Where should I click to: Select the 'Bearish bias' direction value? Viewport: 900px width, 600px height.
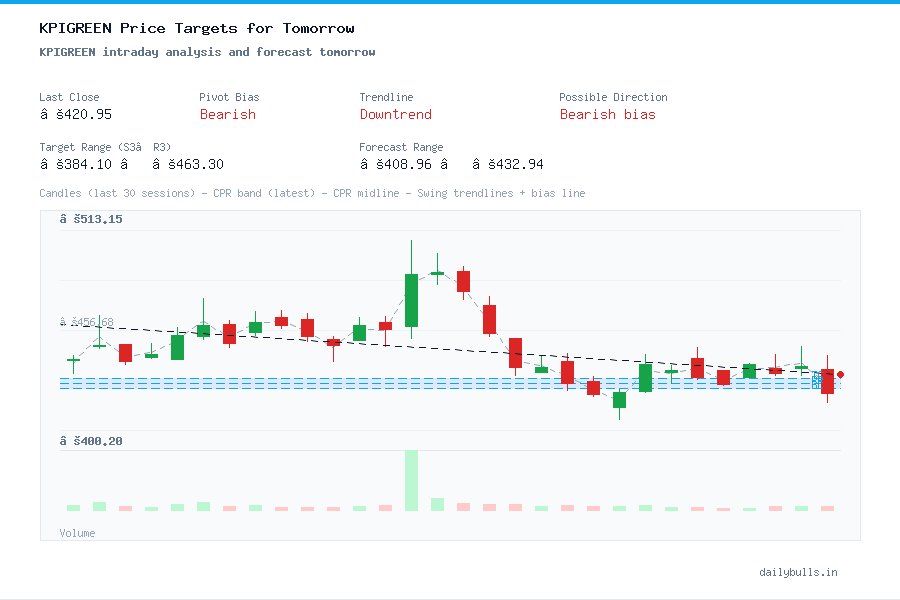[x=607, y=114]
